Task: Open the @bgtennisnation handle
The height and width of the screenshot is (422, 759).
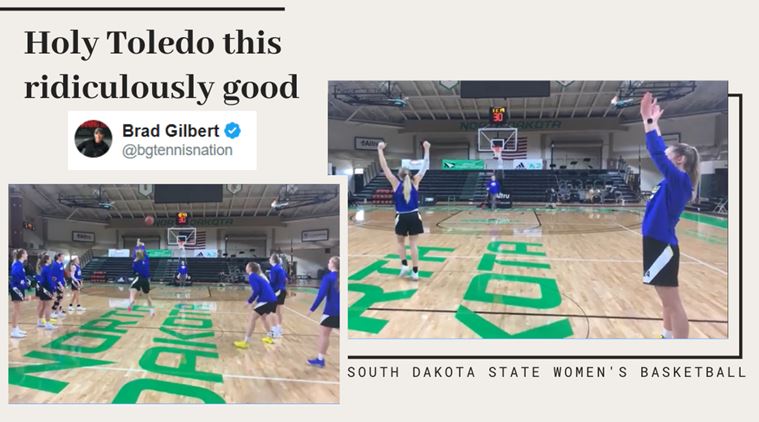Action: [177, 151]
